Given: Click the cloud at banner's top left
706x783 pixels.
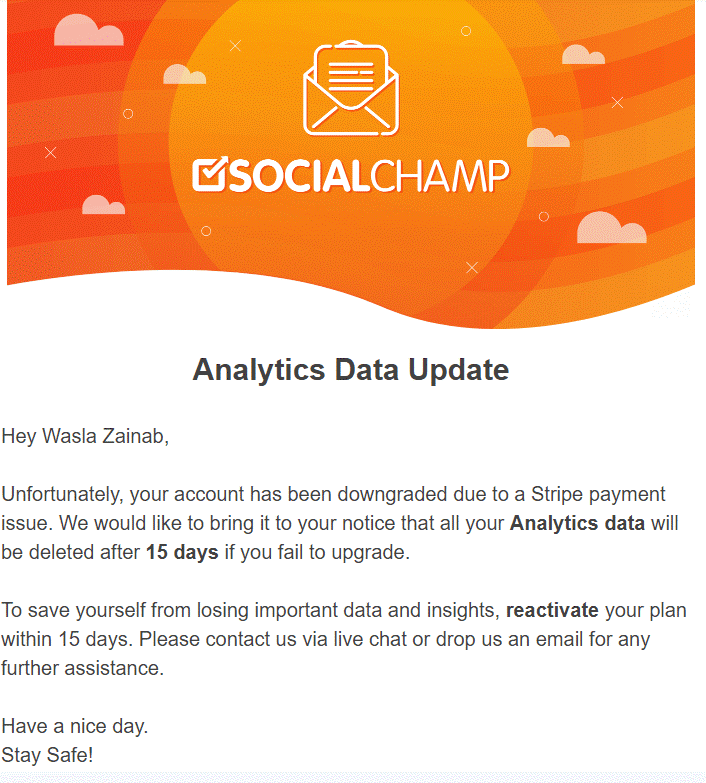Looking at the screenshot, I should (88, 30).
